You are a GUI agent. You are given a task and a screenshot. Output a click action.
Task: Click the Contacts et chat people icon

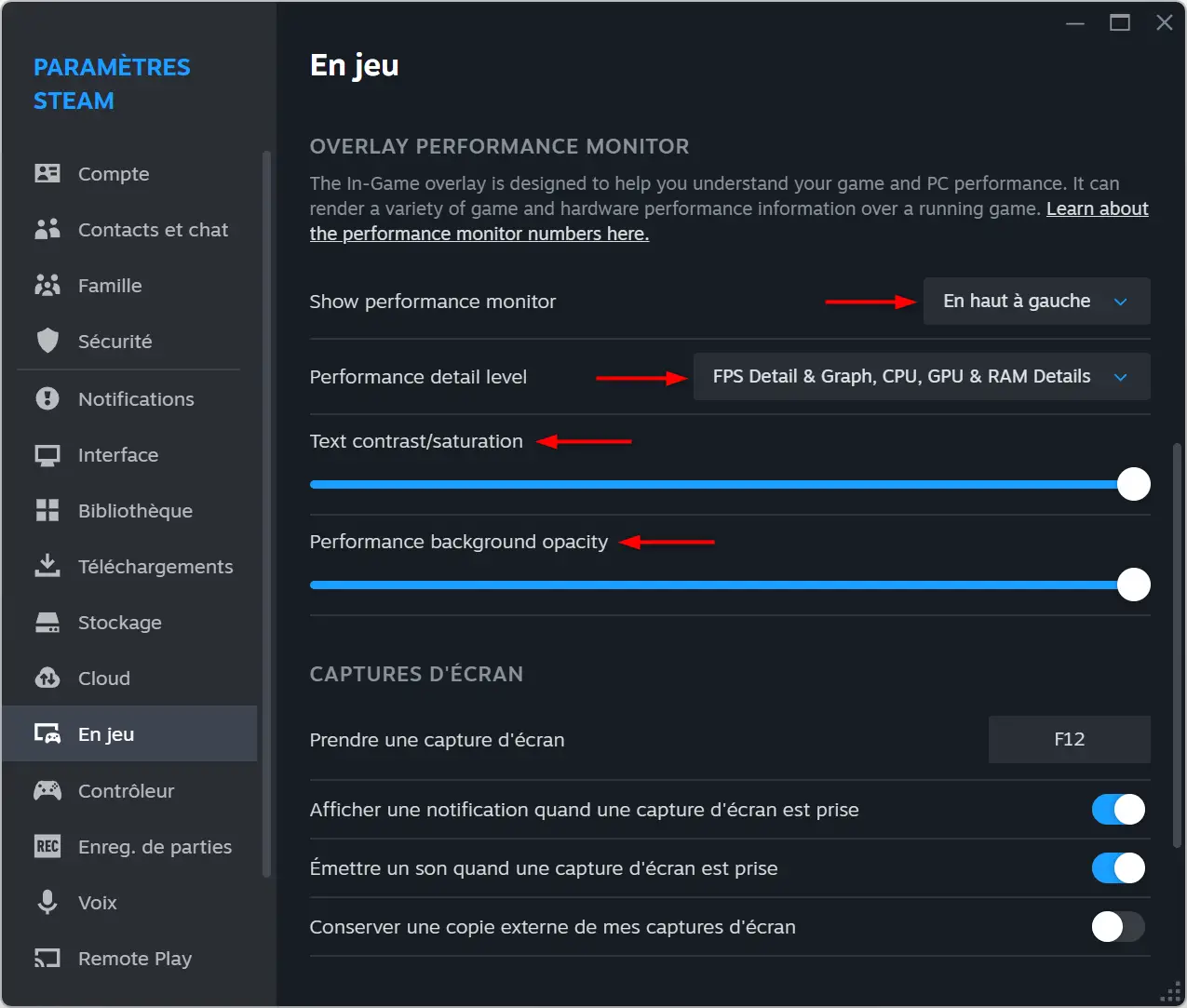pyautogui.click(x=47, y=229)
